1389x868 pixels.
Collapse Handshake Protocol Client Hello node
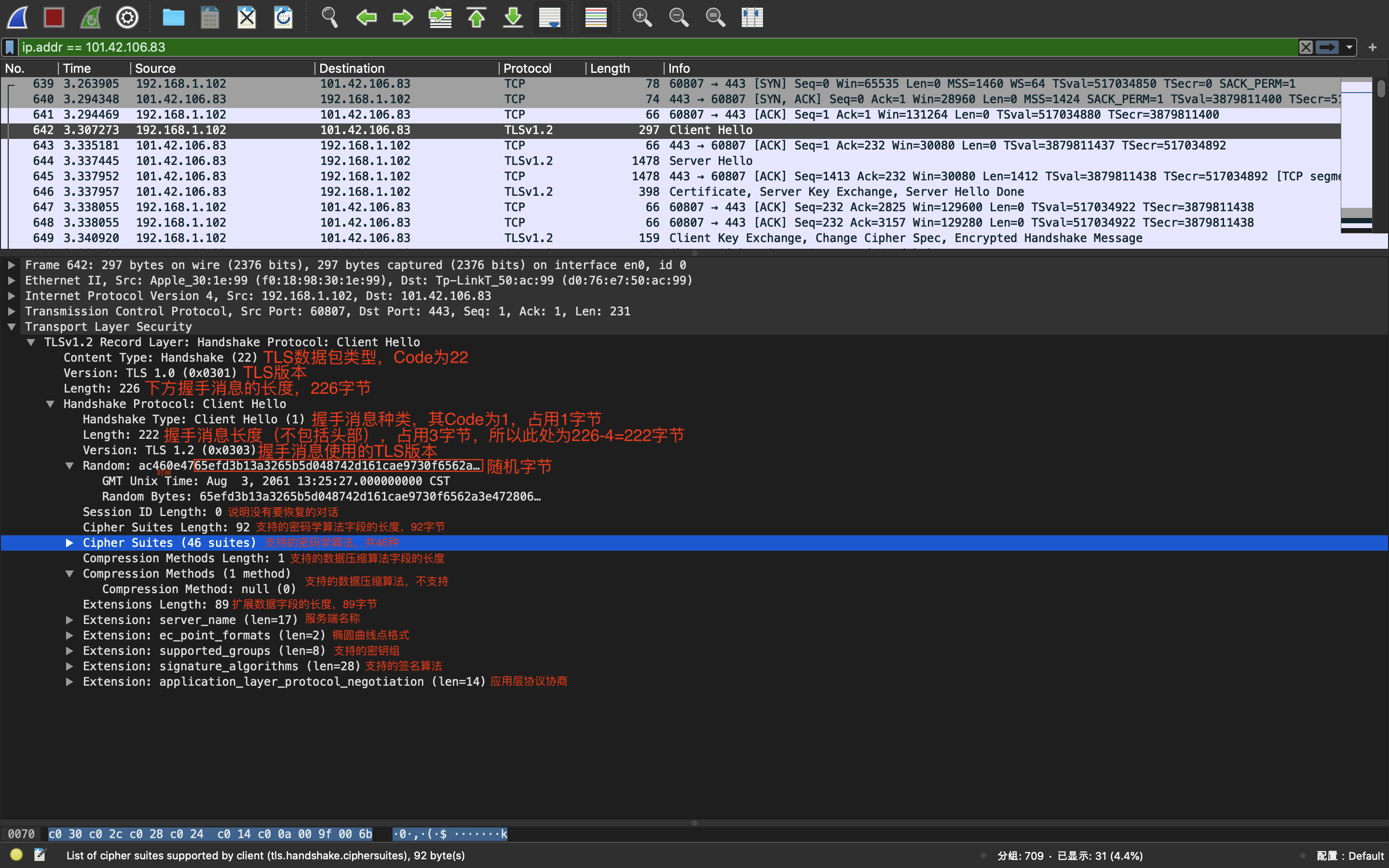(51, 404)
